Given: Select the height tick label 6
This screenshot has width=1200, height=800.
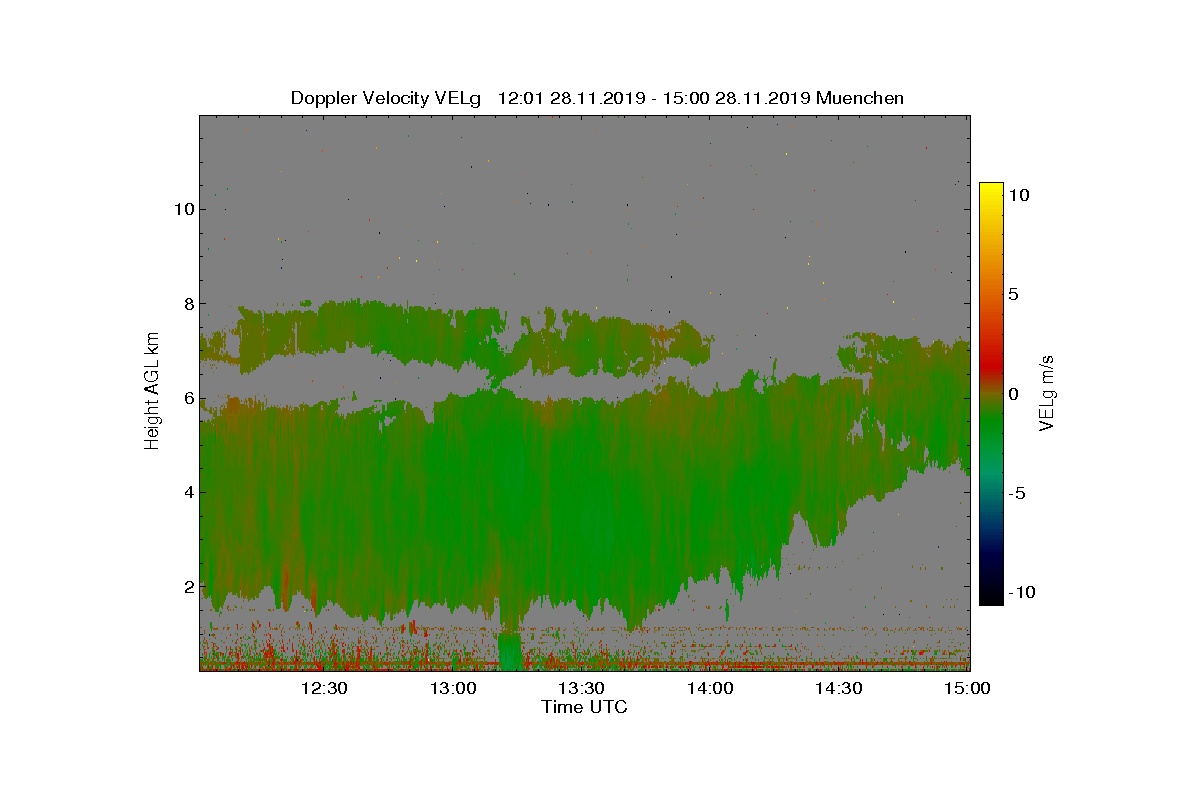Looking at the screenshot, I should 187,398.
